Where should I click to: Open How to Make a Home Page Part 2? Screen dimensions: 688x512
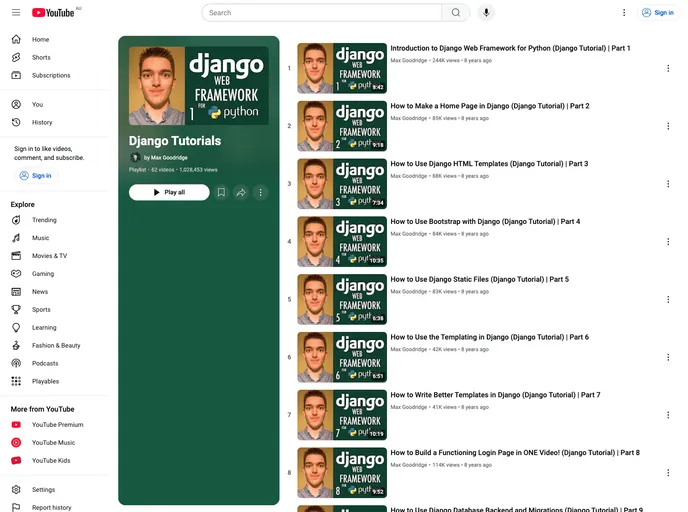tap(490, 106)
